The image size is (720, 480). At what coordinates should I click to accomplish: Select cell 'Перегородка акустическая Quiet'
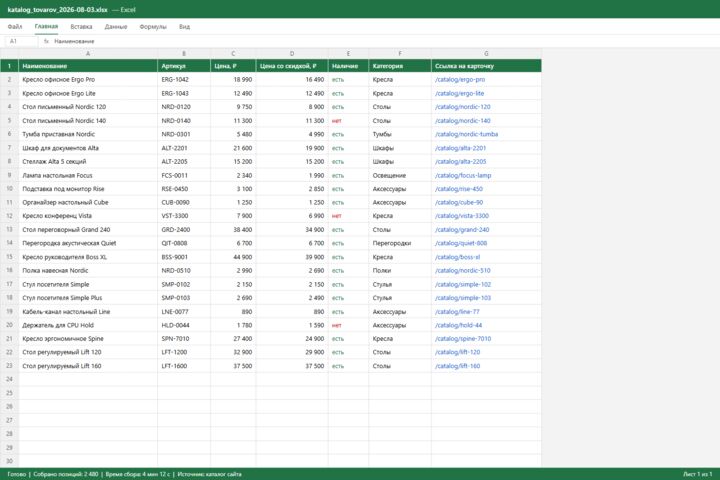click(x=88, y=243)
